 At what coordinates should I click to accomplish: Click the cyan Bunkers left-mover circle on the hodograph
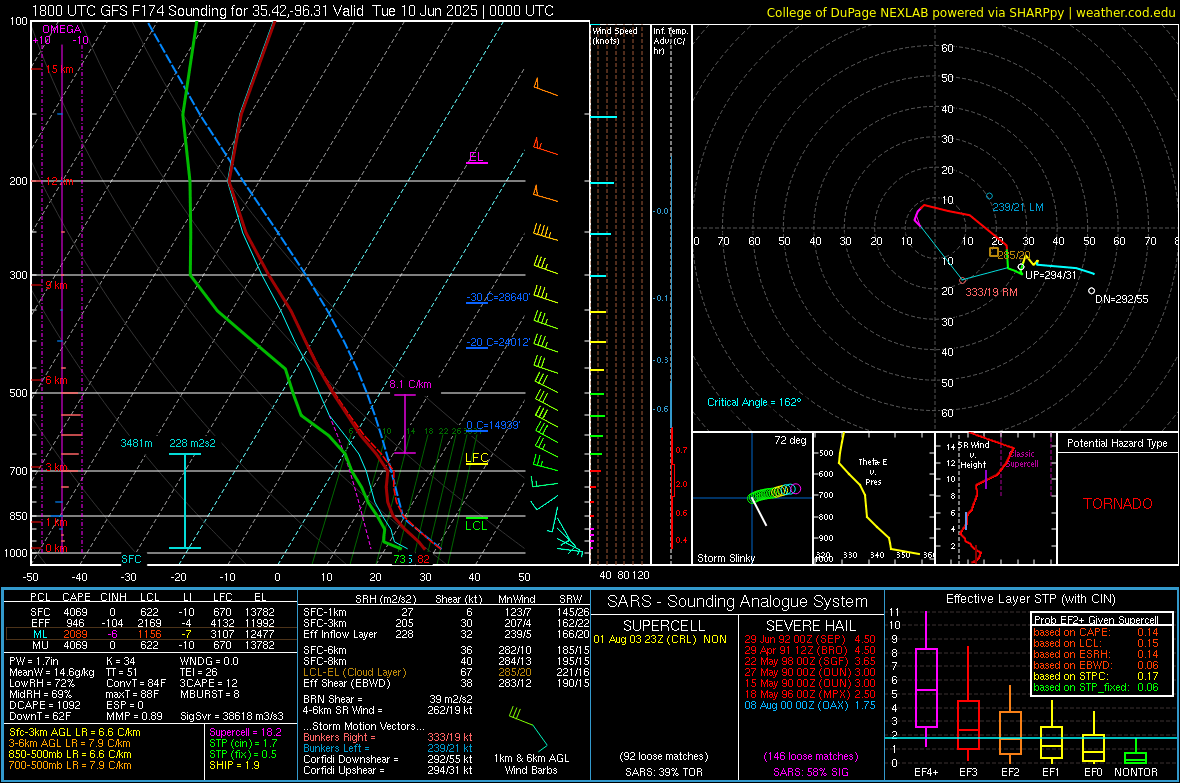(989, 196)
